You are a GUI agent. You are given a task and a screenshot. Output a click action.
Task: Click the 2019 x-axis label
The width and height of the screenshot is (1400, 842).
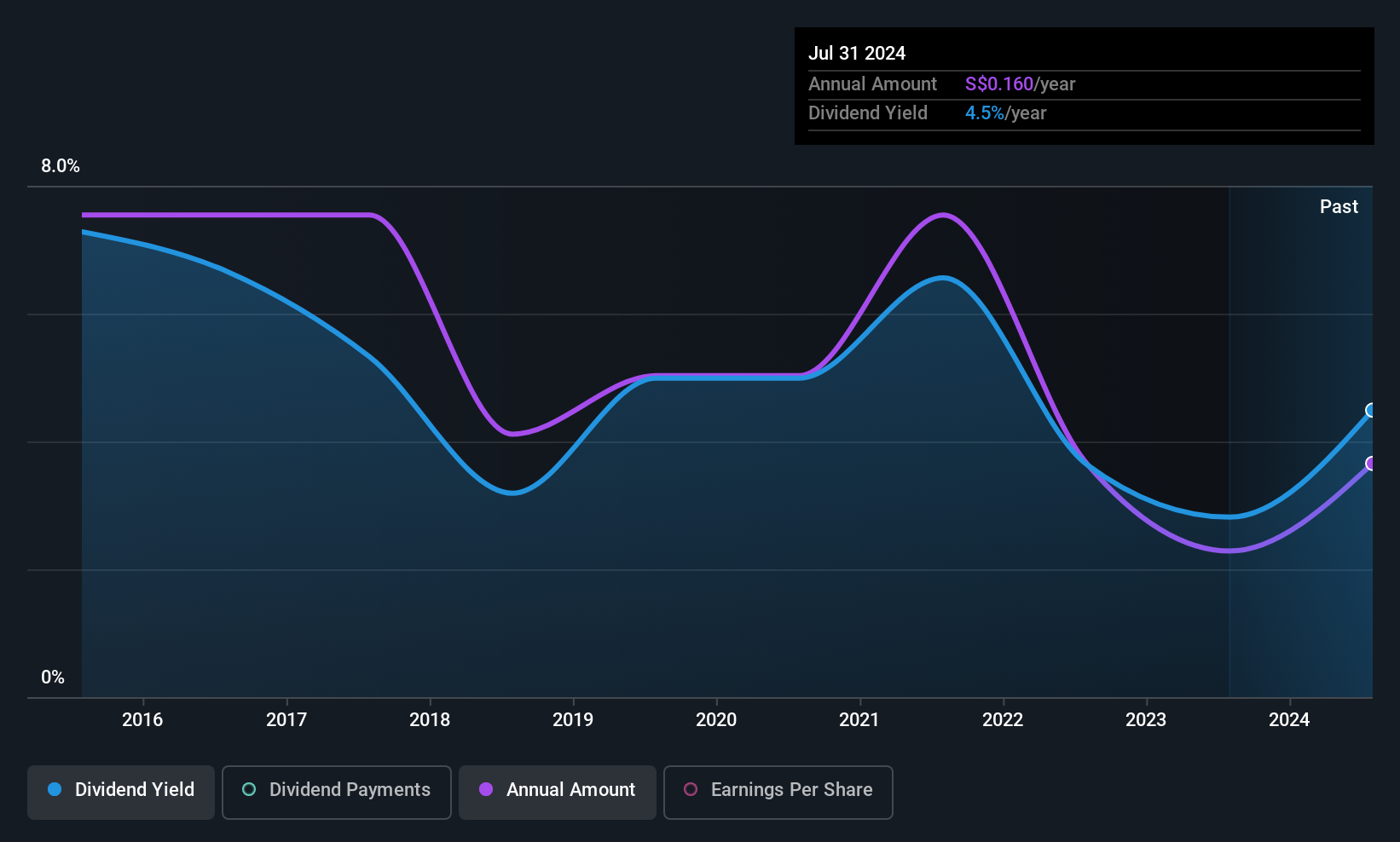tap(573, 719)
